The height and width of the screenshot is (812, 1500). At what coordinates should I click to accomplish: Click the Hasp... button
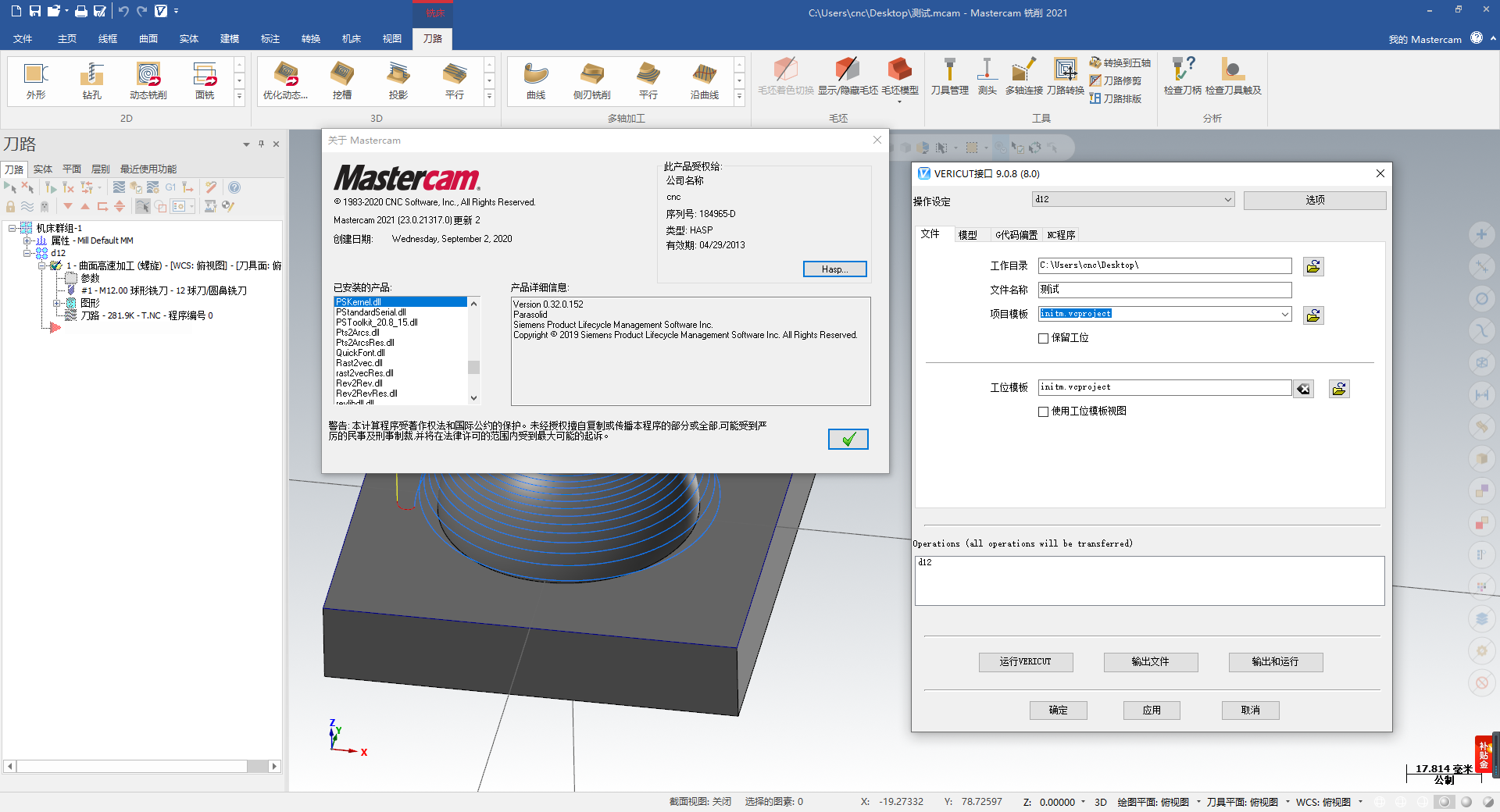[834, 269]
